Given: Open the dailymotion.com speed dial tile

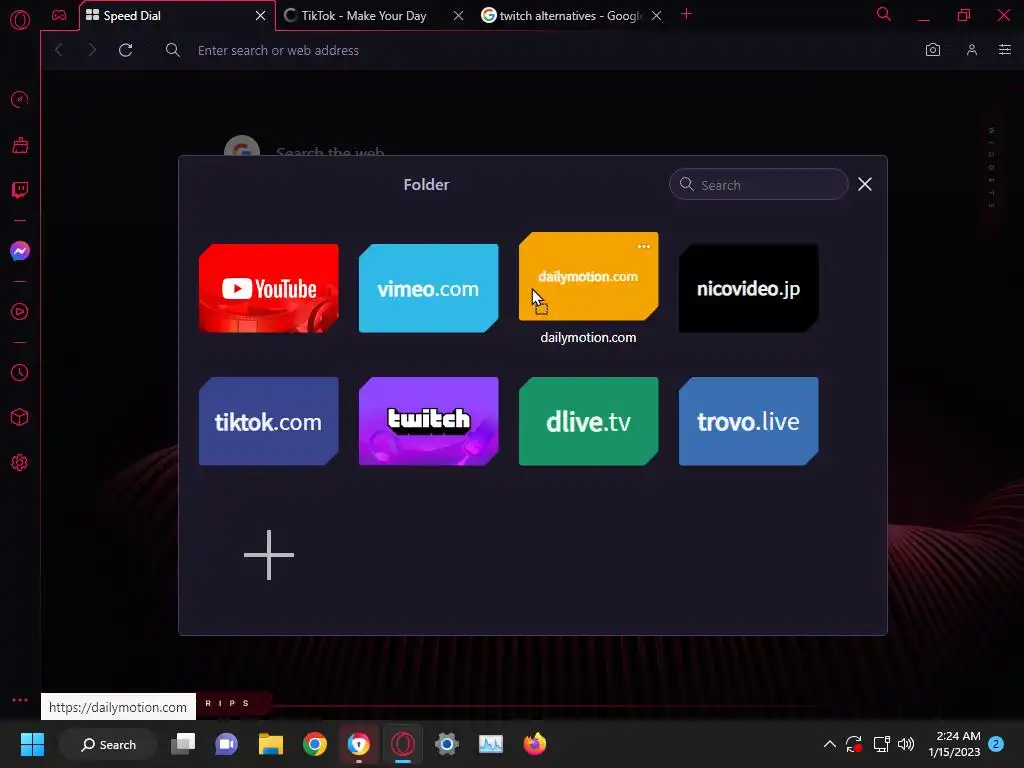Looking at the screenshot, I should pos(588,276).
